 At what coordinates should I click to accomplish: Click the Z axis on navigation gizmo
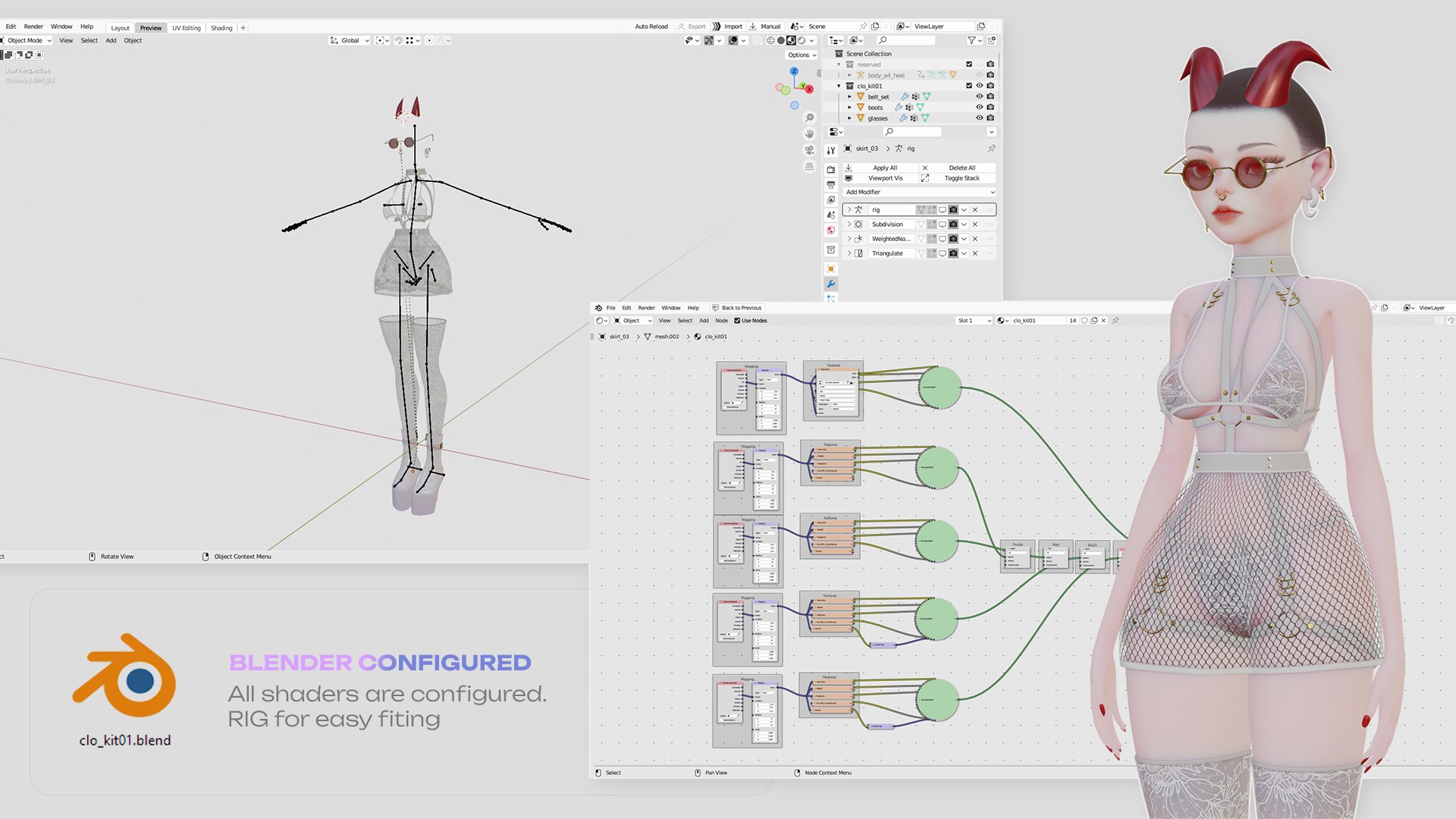pos(794,71)
